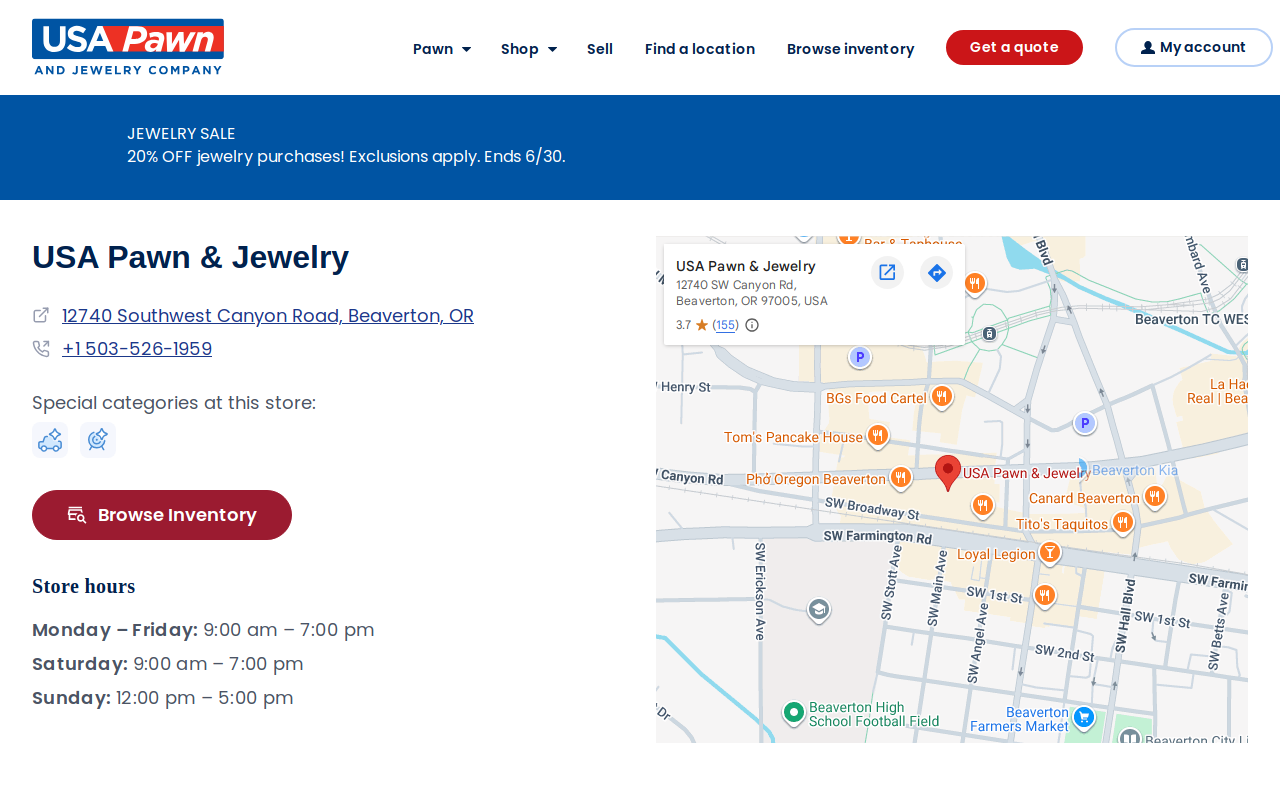The image size is (1280, 800).
Task: Open the Pawn dropdown menu
Action: click(x=442, y=49)
